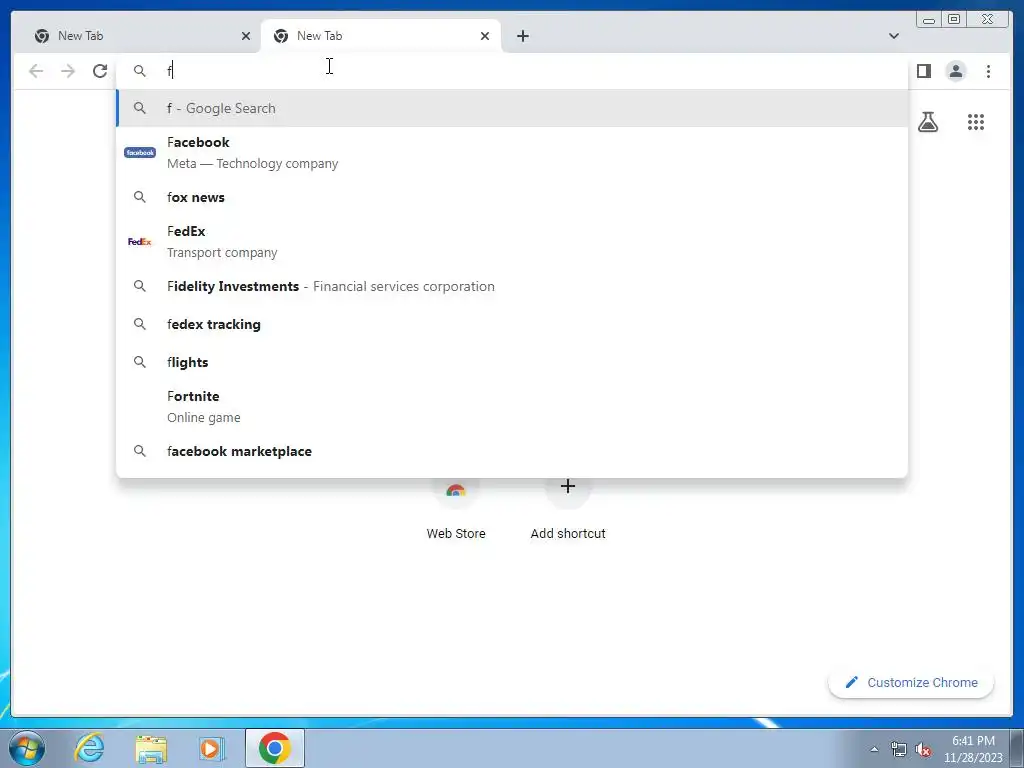
Task: Open the taskbar clock and date
Action: [973, 749]
